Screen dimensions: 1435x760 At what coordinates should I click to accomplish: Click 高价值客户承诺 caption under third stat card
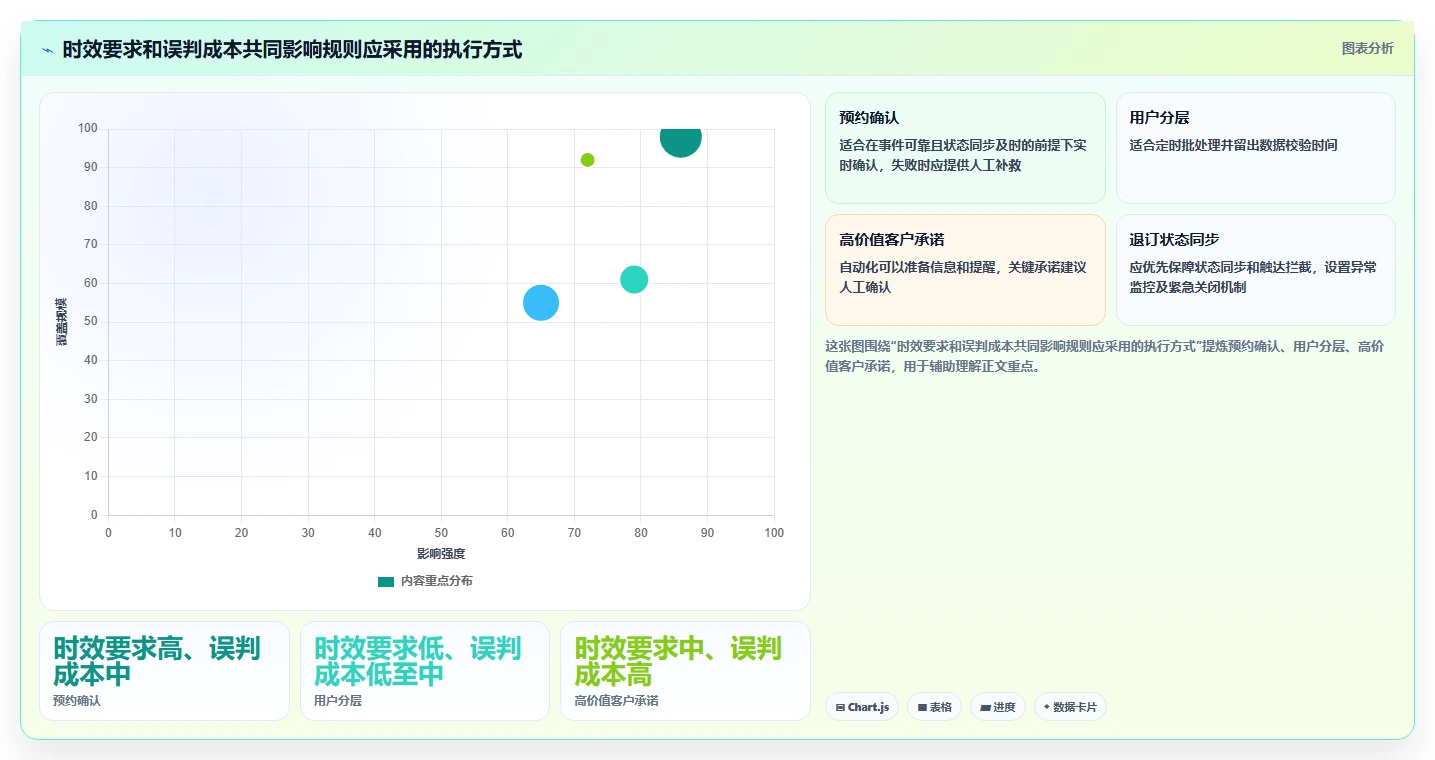616,701
